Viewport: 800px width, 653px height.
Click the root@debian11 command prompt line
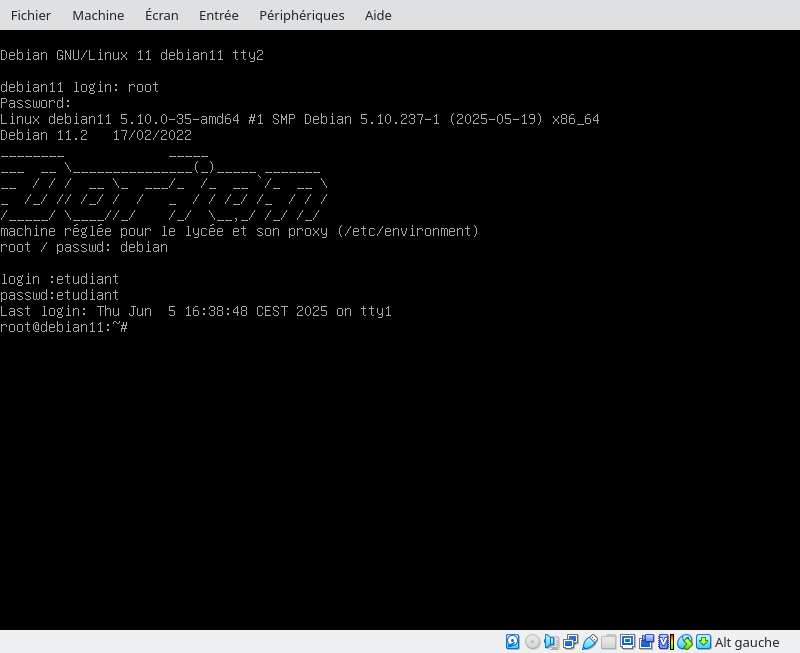(64, 327)
